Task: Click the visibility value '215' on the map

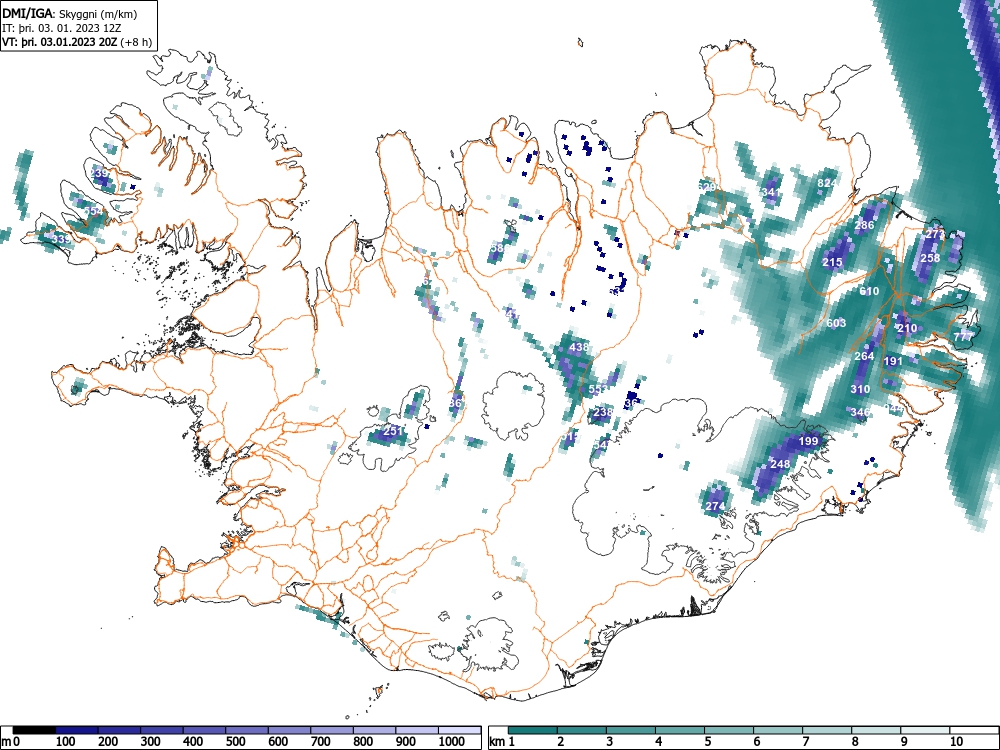Action: [832, 262]
